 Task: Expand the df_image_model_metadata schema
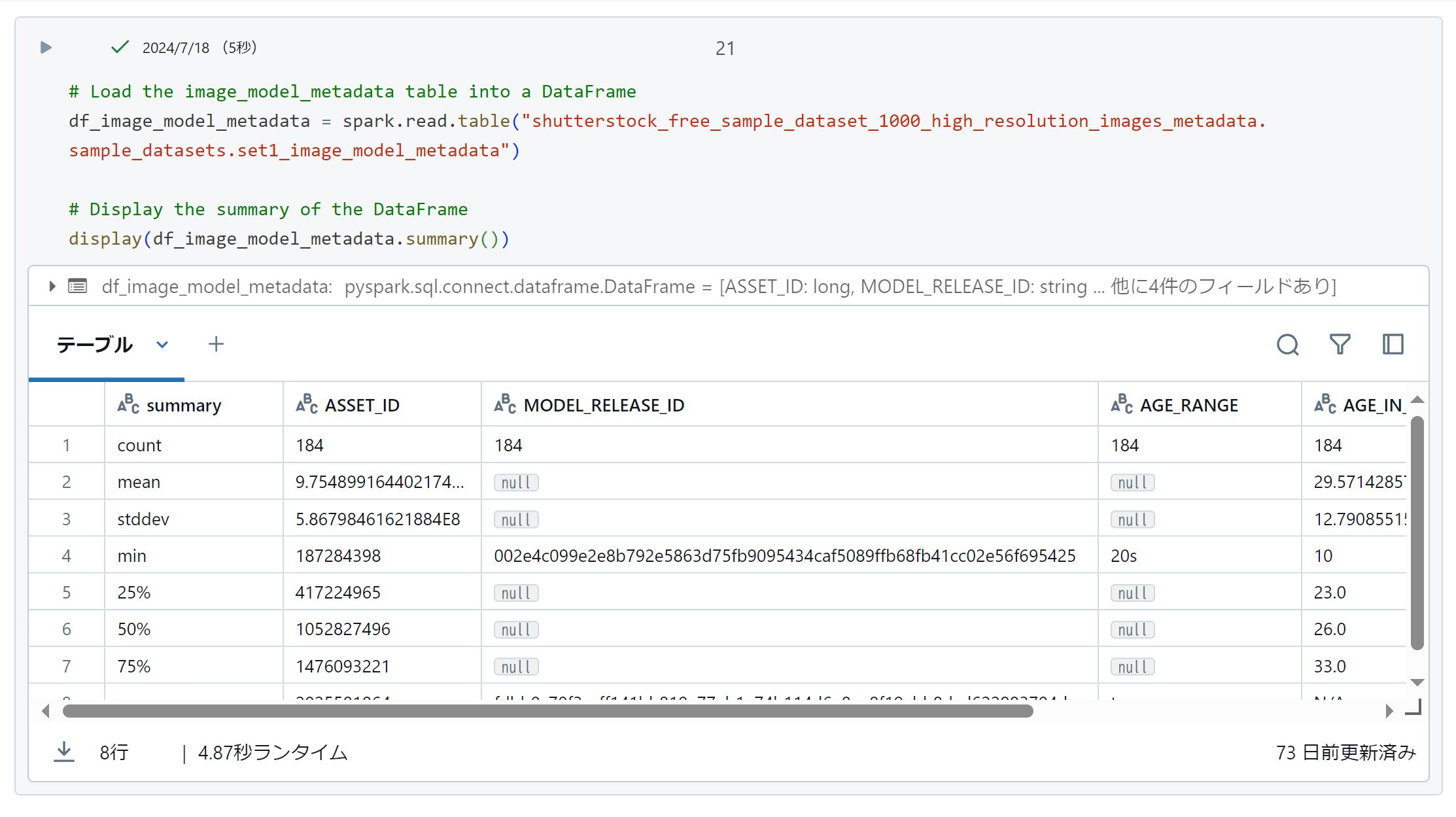pyautogui.click(x=52, y=287)
